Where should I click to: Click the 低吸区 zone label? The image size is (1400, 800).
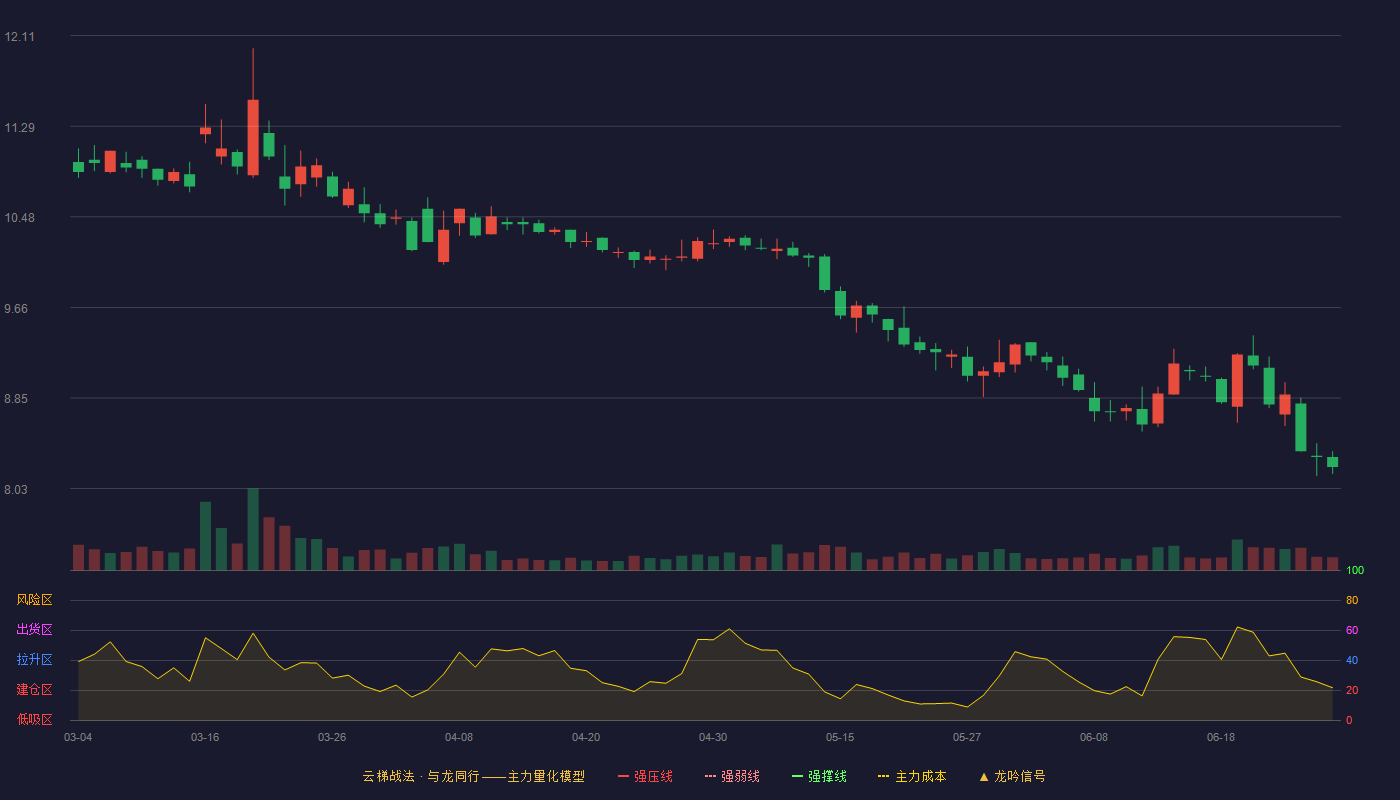pos(34,720)
